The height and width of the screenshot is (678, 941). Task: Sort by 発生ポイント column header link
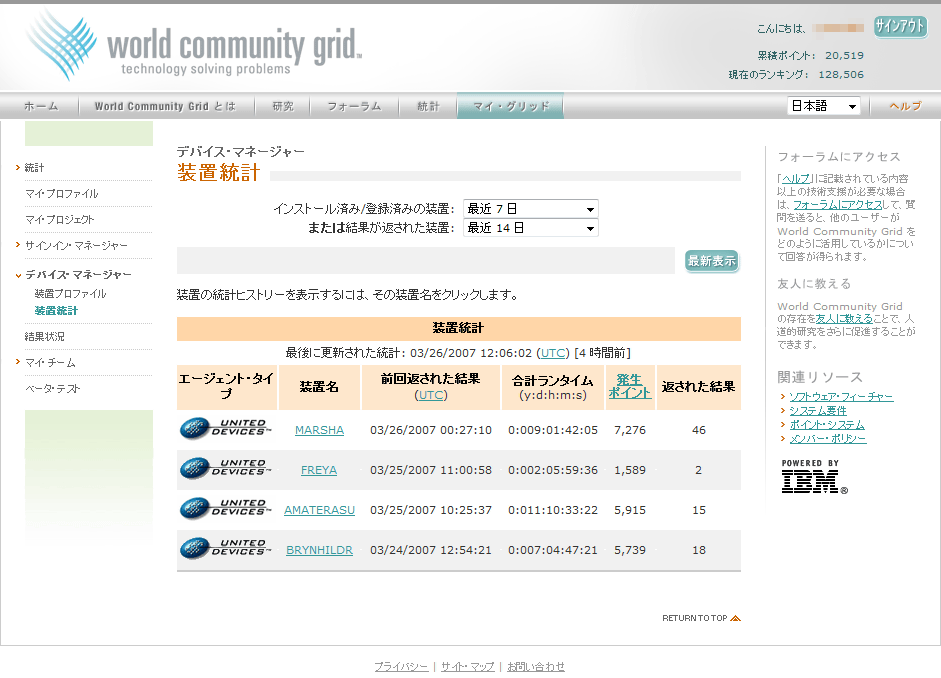(629, 386)
